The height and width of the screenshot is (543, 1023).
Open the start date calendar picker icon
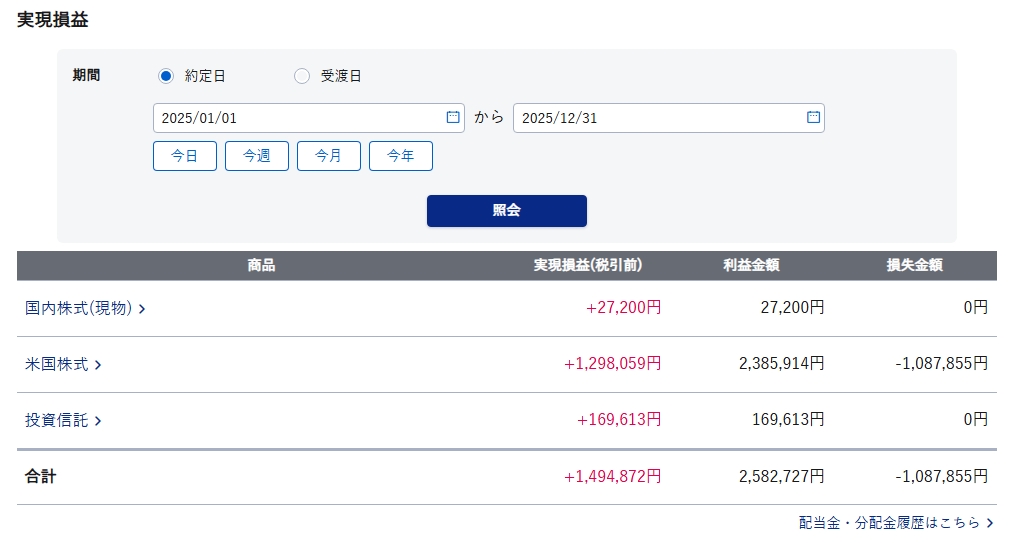point(453,117)
